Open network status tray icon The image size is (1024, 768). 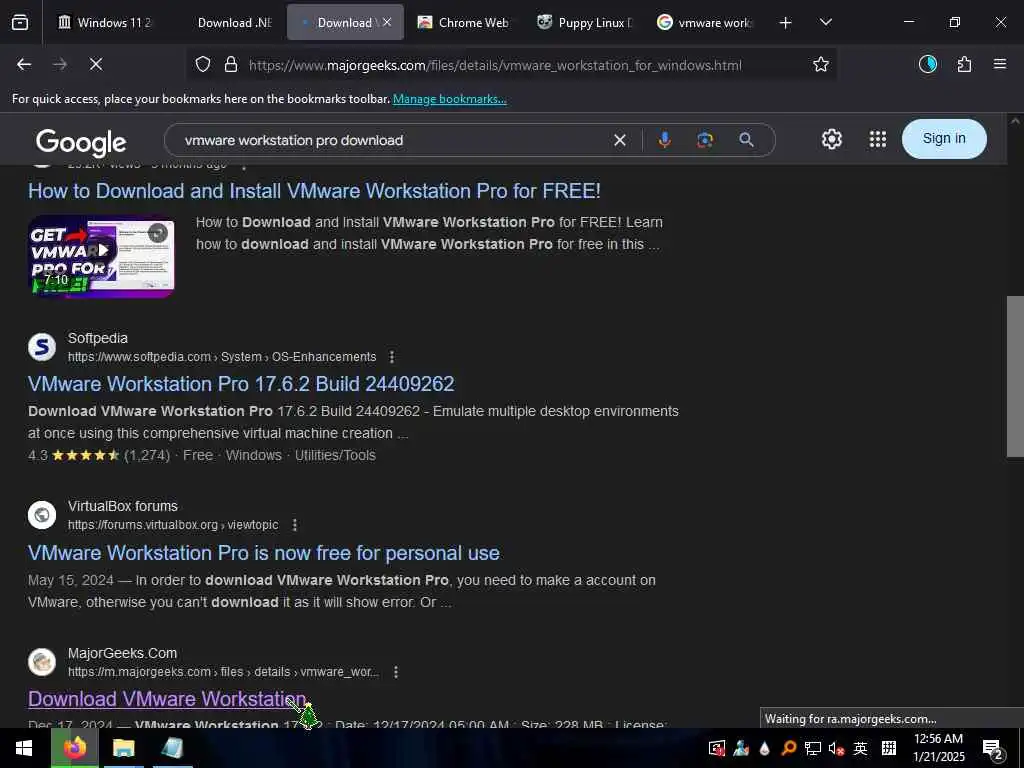point(812,748)
